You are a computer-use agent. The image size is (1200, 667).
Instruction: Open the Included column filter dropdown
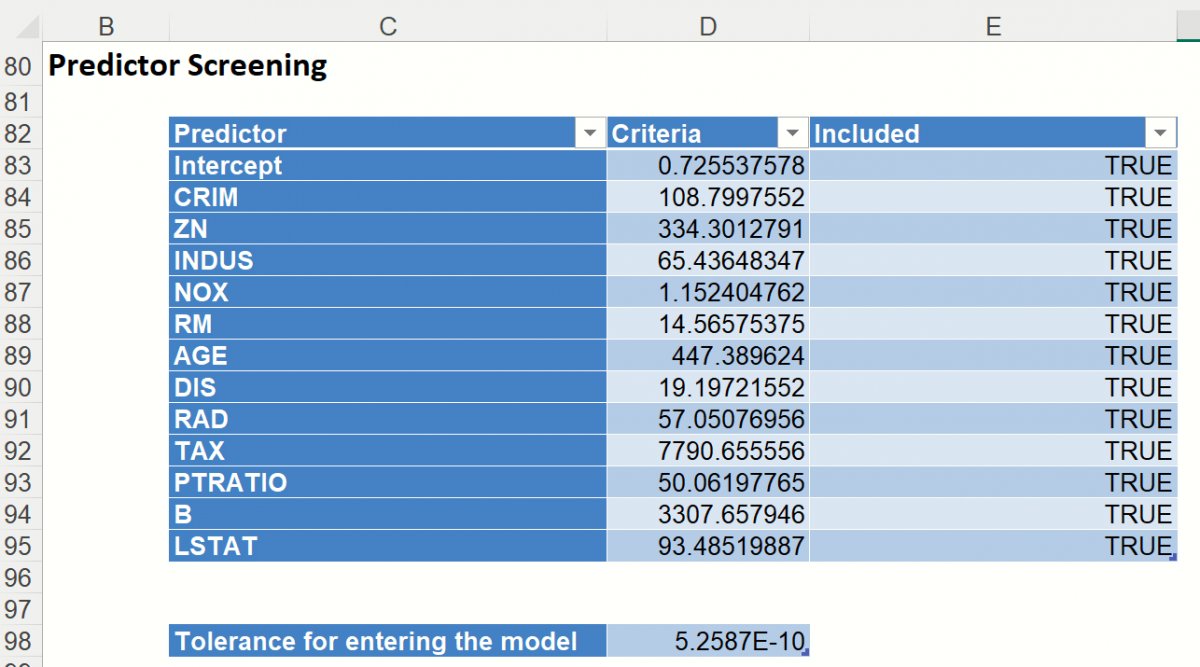[1160, 133]
